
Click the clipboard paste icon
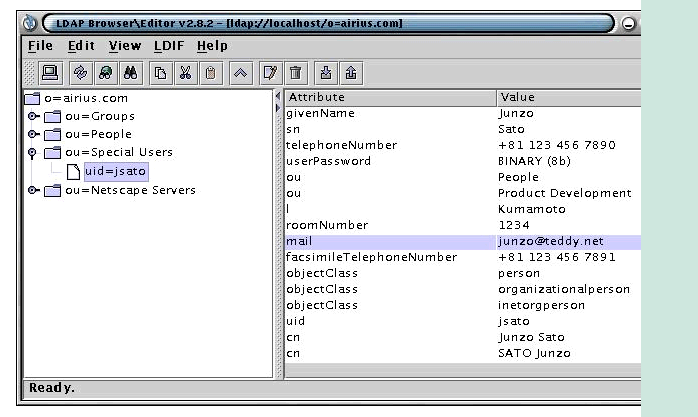(211, 73)
